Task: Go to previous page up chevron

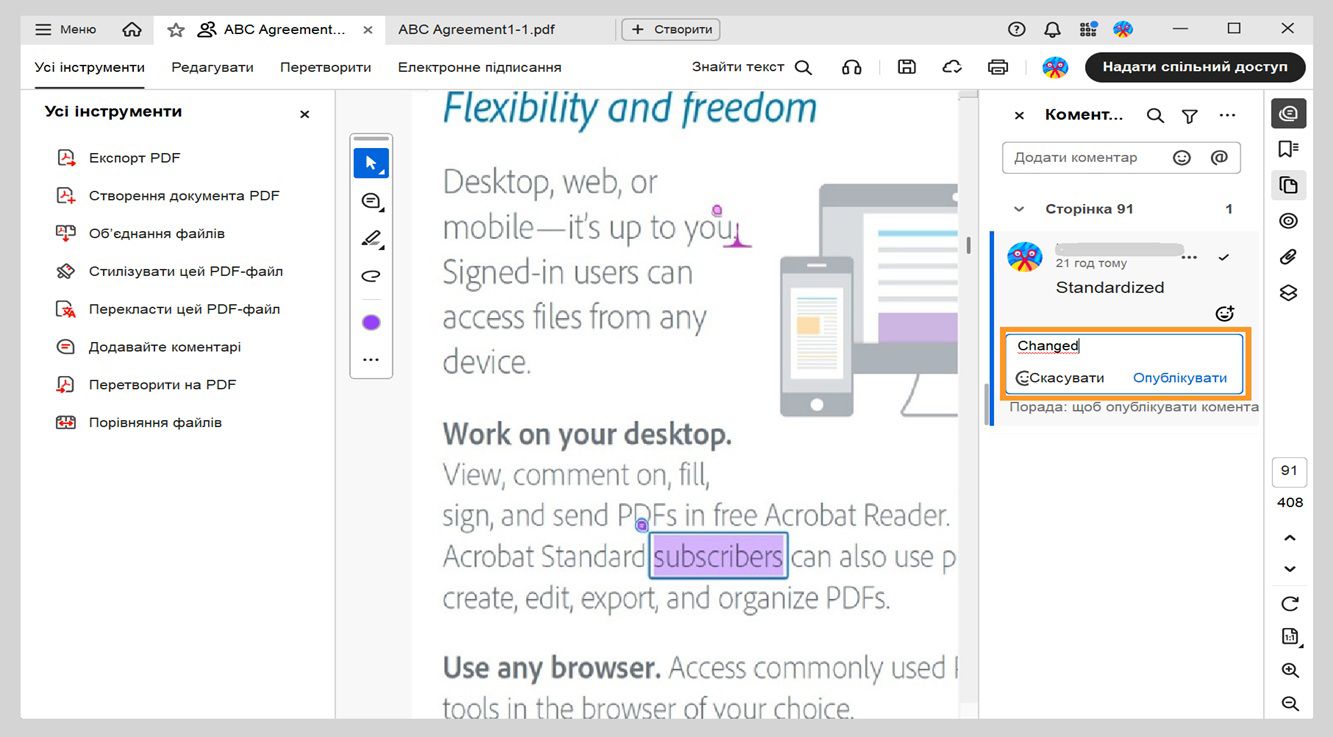Action: coord(1290,538)
